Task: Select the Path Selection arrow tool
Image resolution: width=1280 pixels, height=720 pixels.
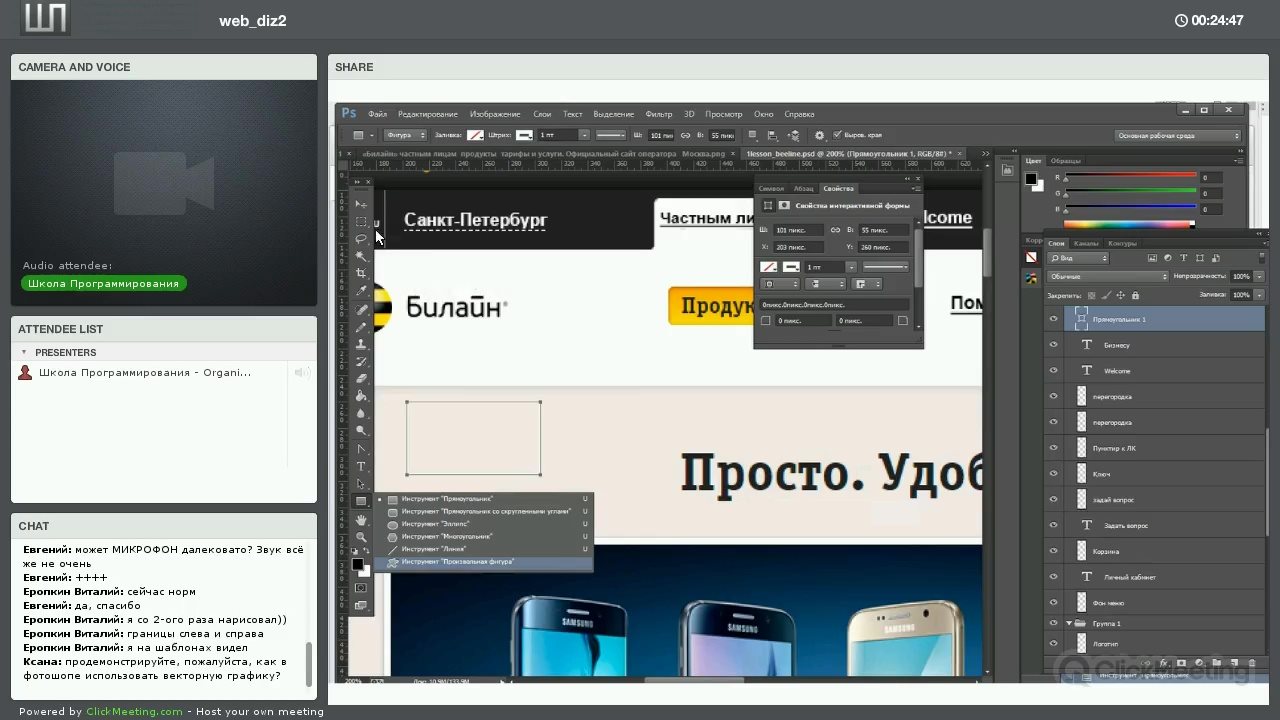Action: point(361,484)
